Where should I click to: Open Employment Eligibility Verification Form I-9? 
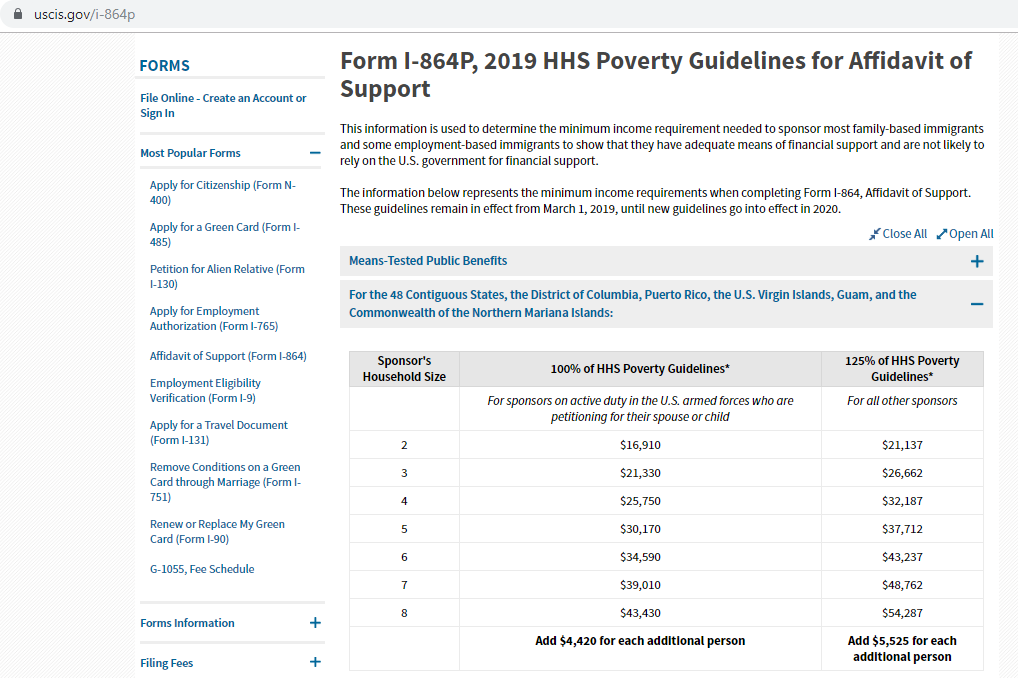tap(205, 390)
